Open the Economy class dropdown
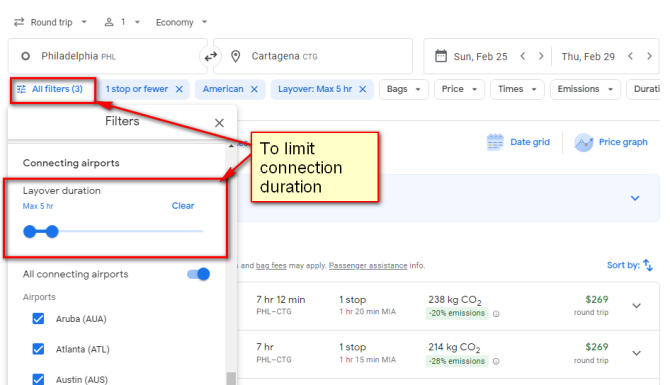Screen dimensions: 670x385 (x=181, y=22)
